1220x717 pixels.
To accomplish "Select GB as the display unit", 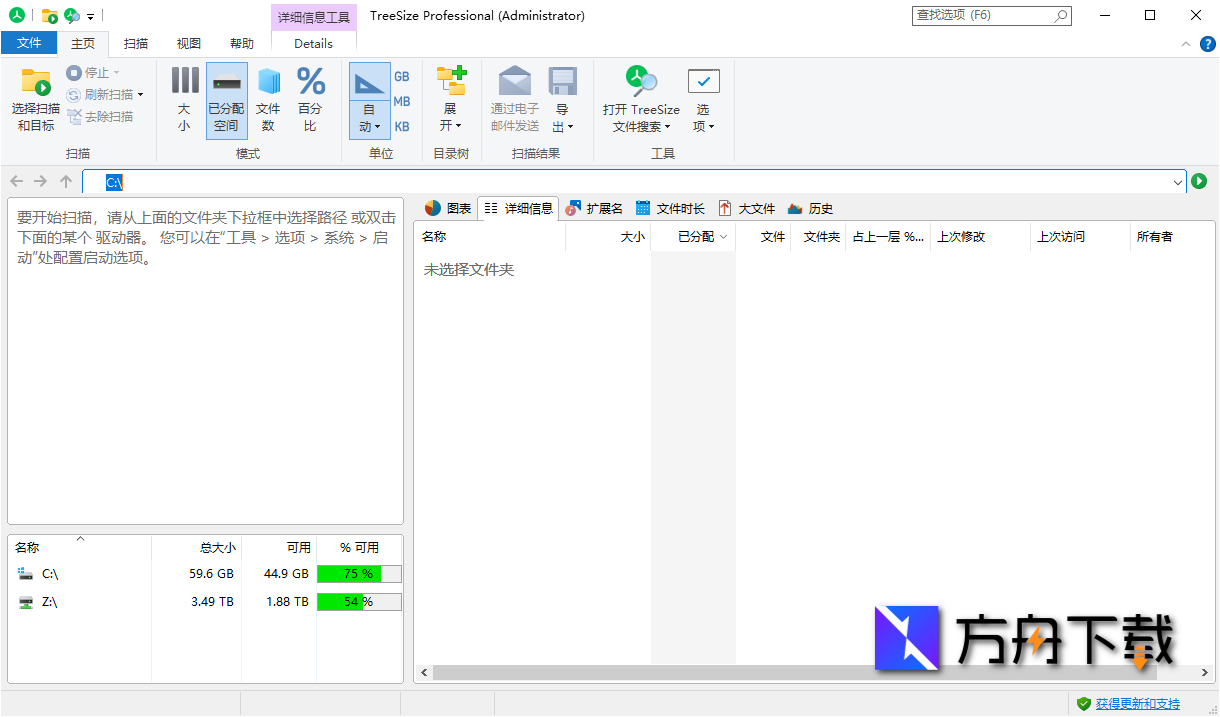I will [401, 76].
